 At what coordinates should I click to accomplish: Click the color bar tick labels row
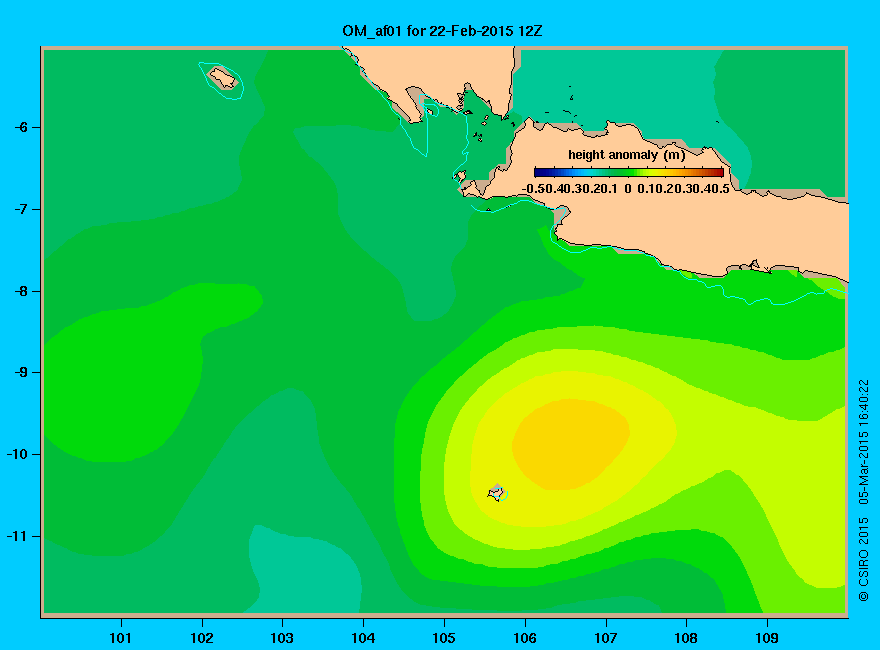tap(626, 189)
